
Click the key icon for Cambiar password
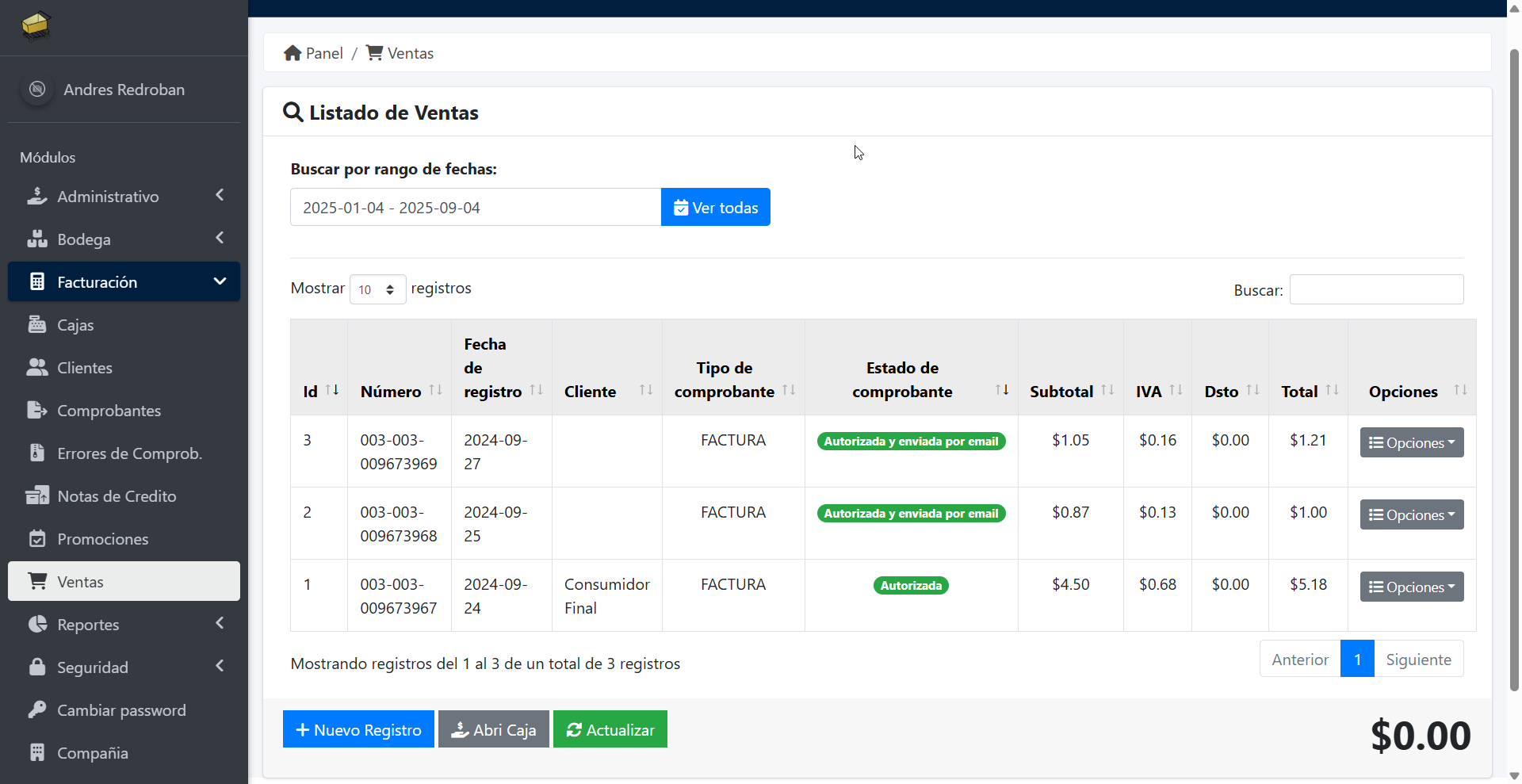click(36, 710)
